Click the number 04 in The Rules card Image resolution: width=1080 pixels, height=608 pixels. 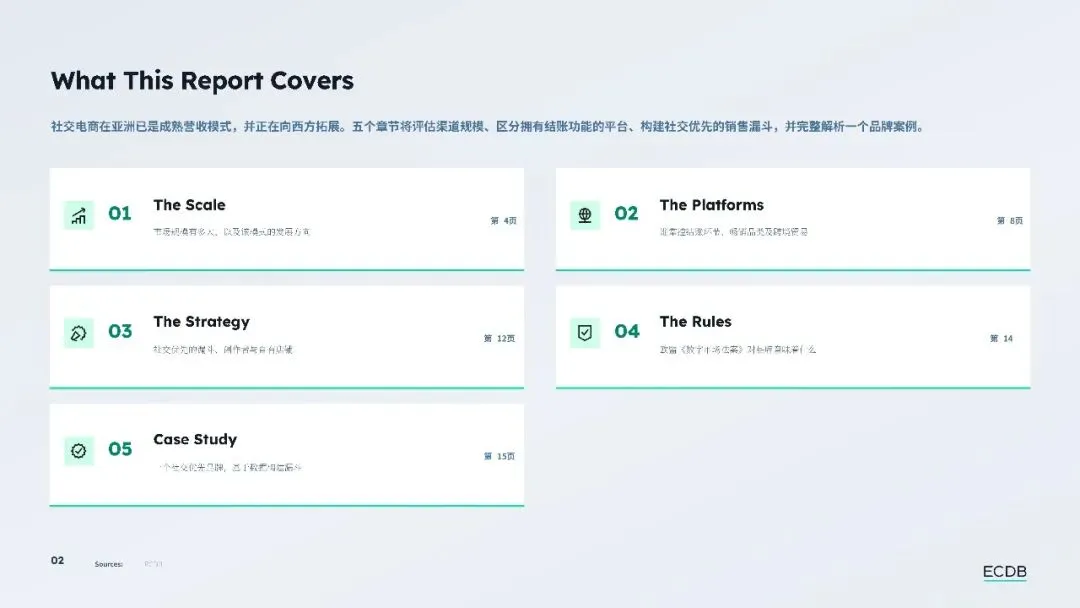click(627, 331)
